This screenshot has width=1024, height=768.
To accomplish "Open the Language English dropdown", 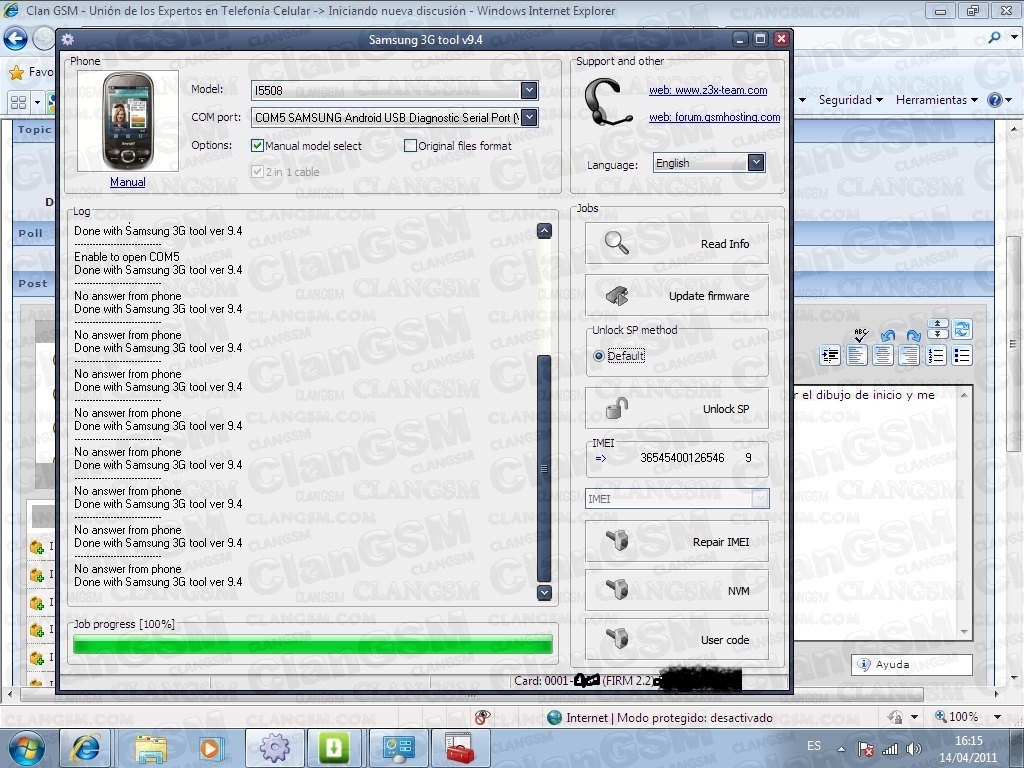I will (756, 163).
